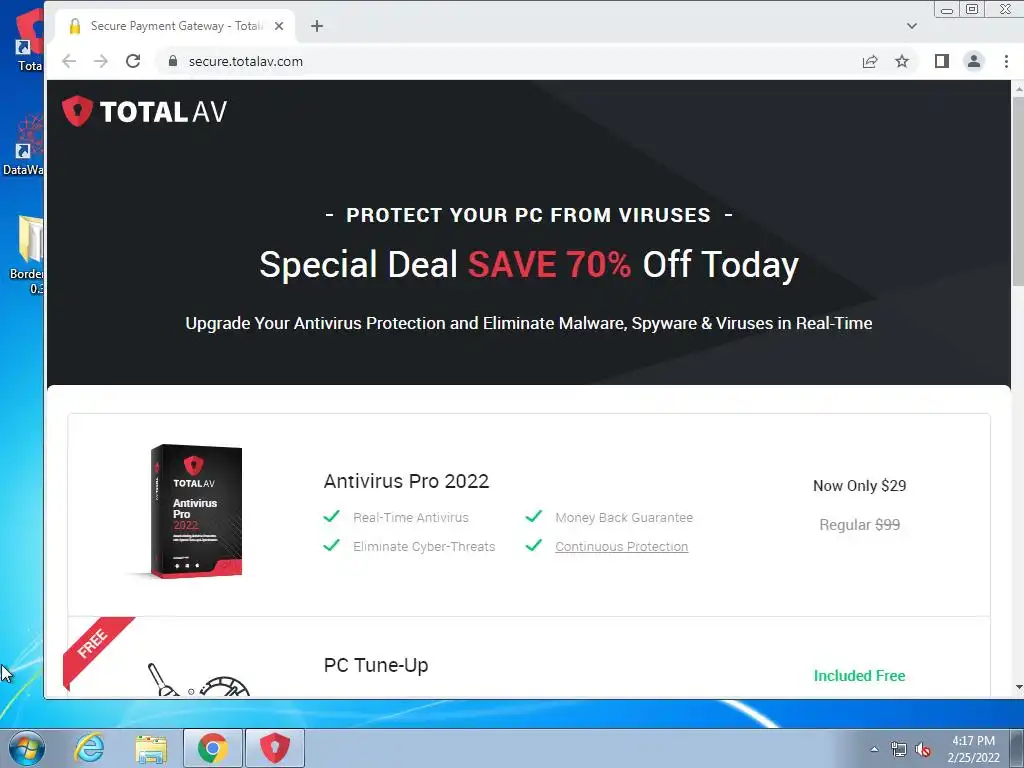Close the Secure Payment Gateway tab

tap(279, 26)
